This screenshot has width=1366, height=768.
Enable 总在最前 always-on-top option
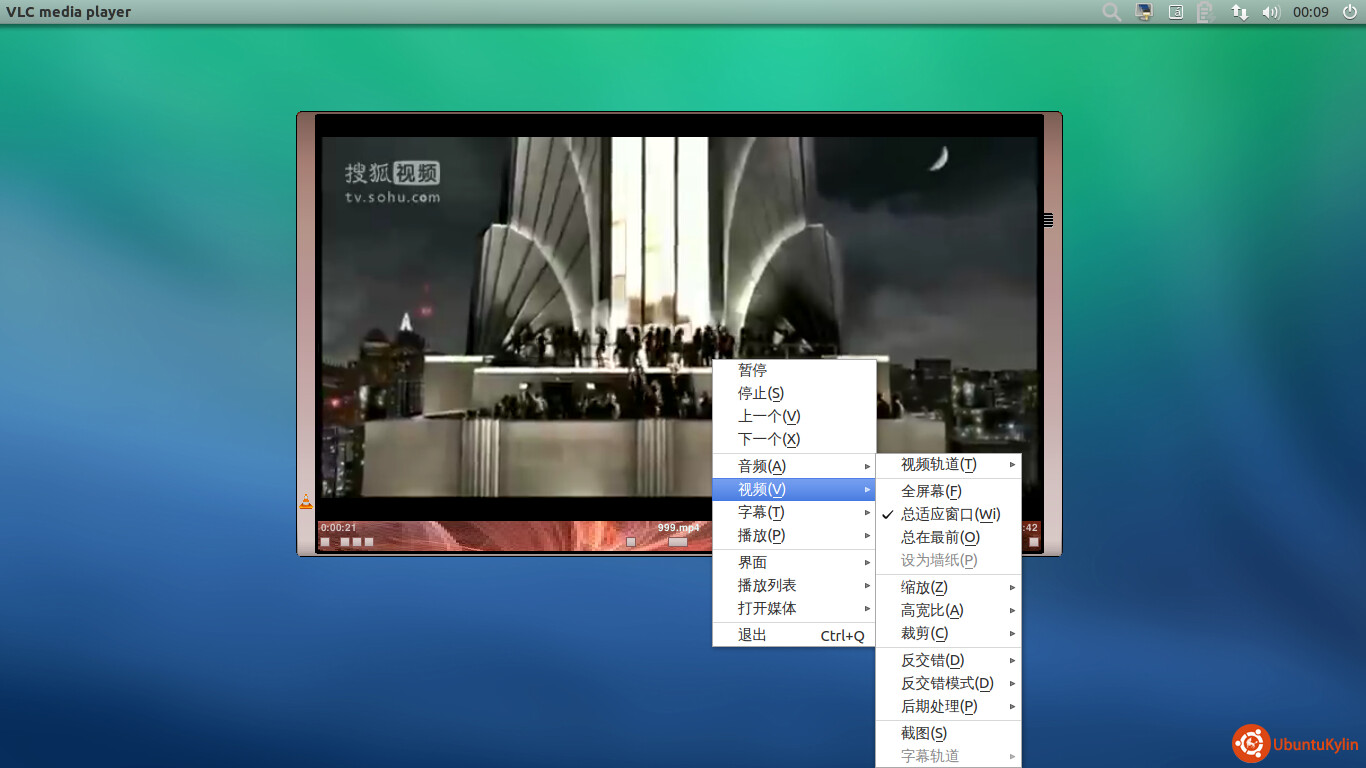tap(940, 537)
